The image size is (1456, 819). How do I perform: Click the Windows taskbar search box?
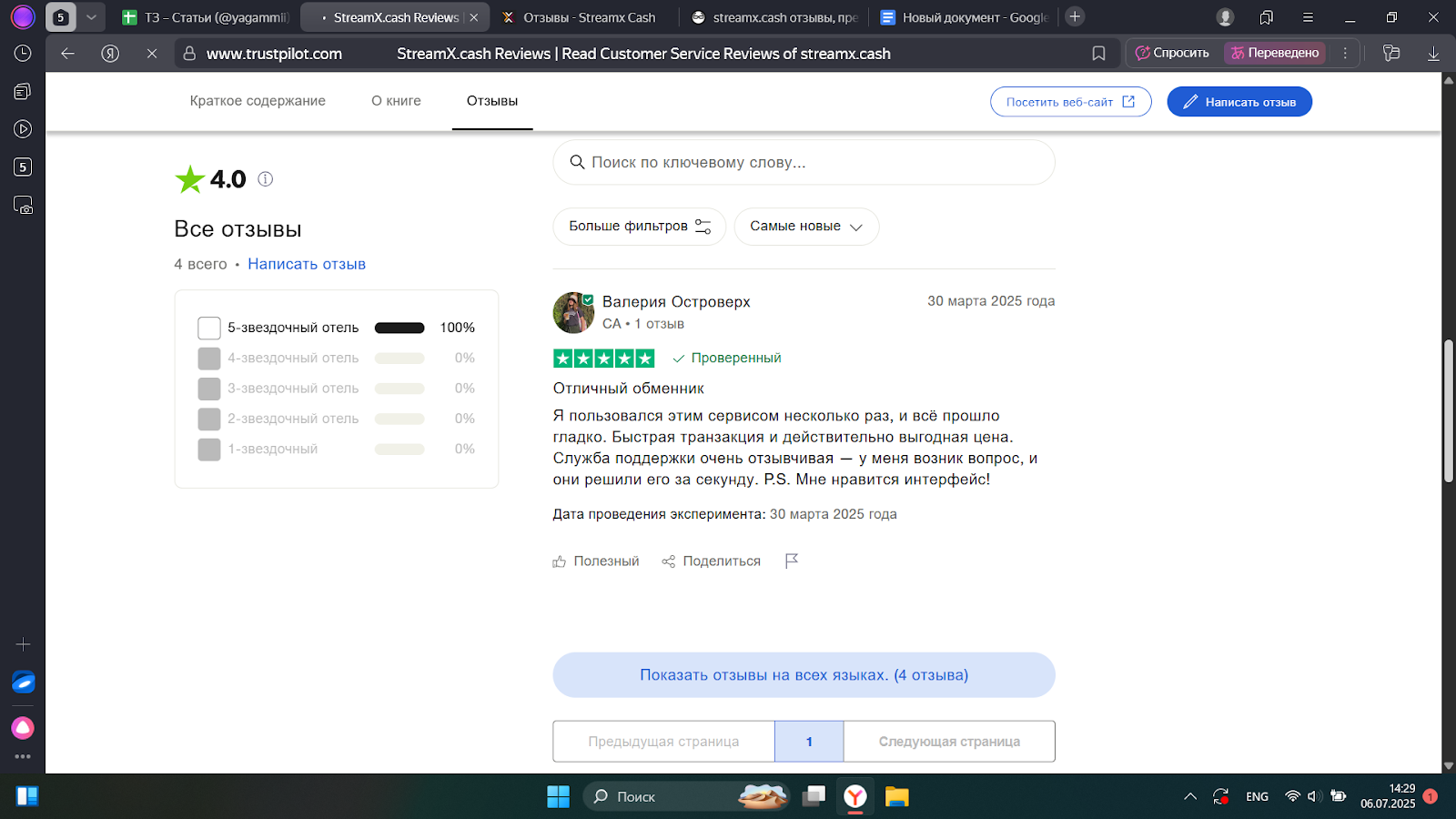[687, 796]
